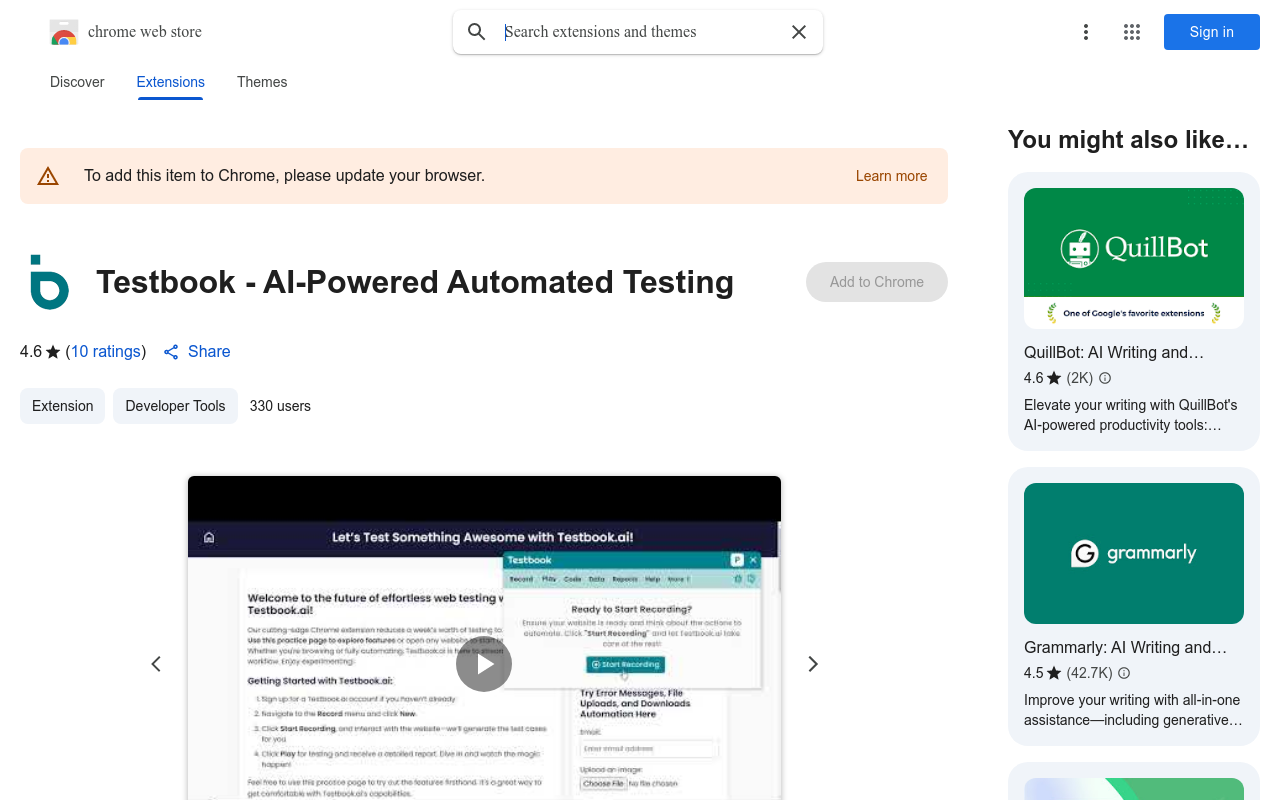Select the Extensions tab
Image resolution: width=1280 pixels, height=800 pixels.
click(x=171, y=82)
